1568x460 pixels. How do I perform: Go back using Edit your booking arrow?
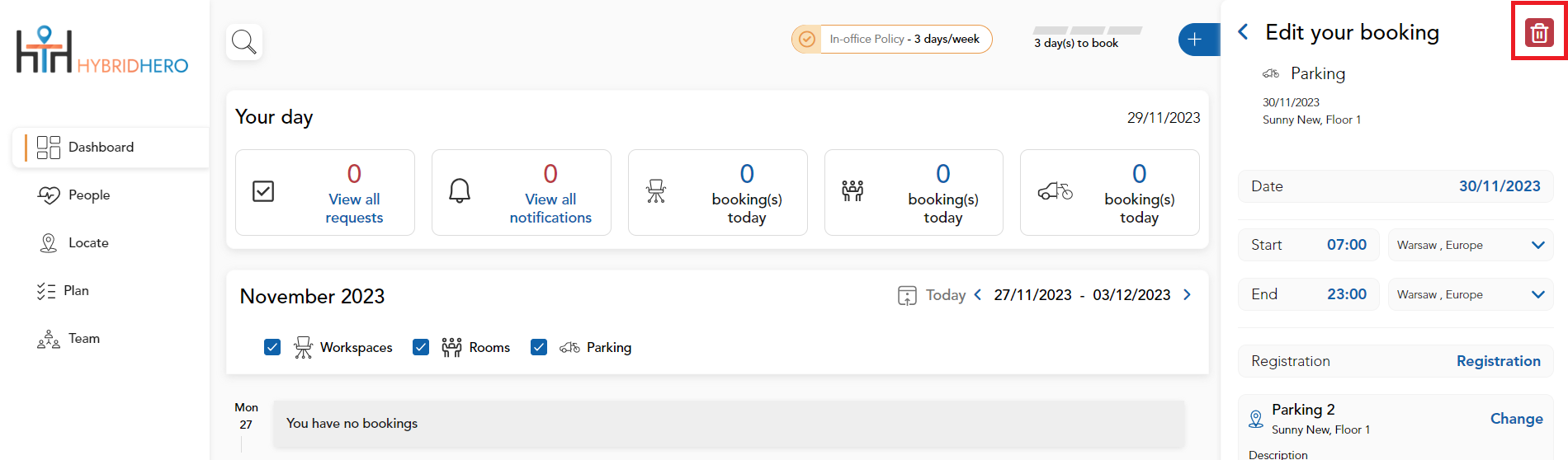1244,32
